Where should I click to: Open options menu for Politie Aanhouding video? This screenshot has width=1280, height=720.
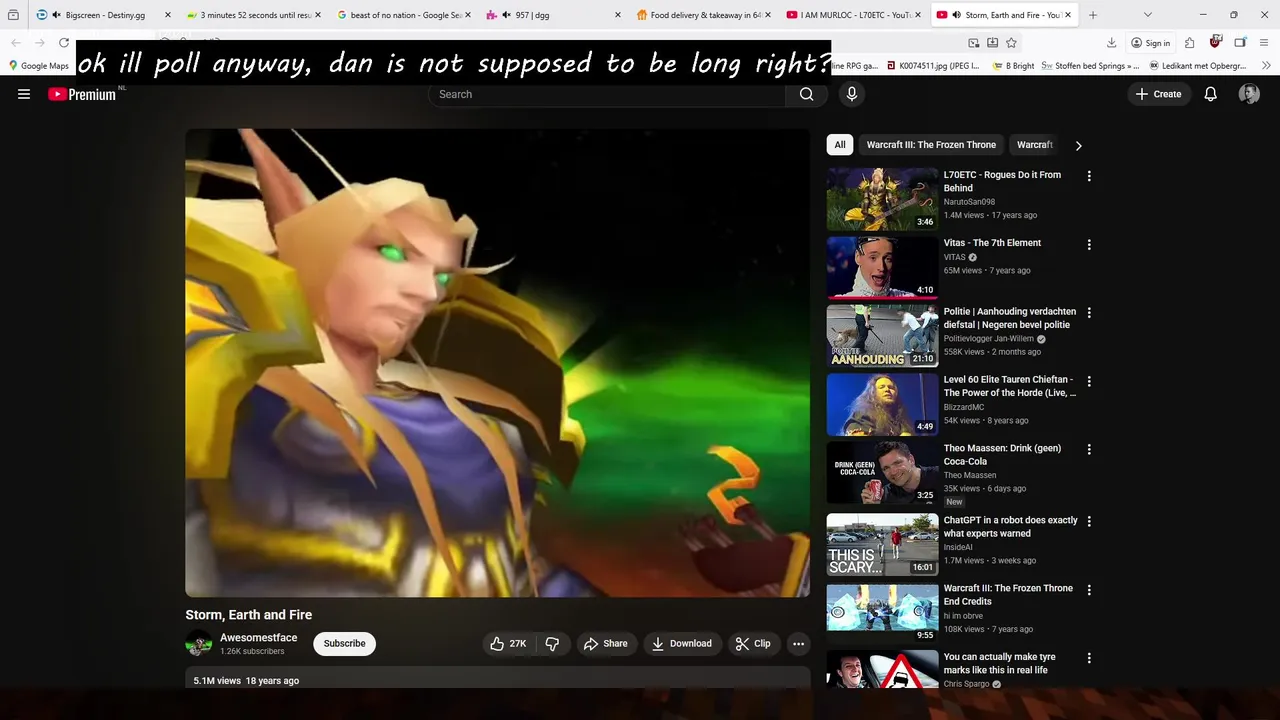(x=1089, y=313)
